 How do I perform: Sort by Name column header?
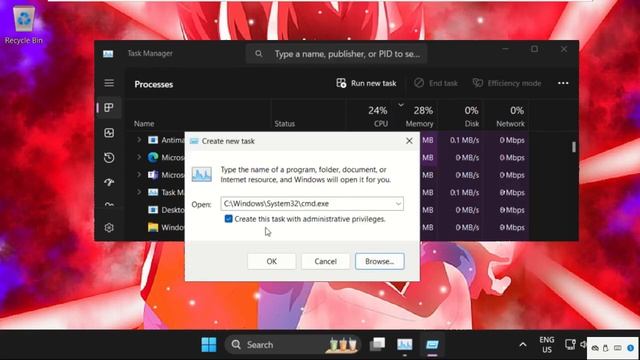tap(144, 123)
